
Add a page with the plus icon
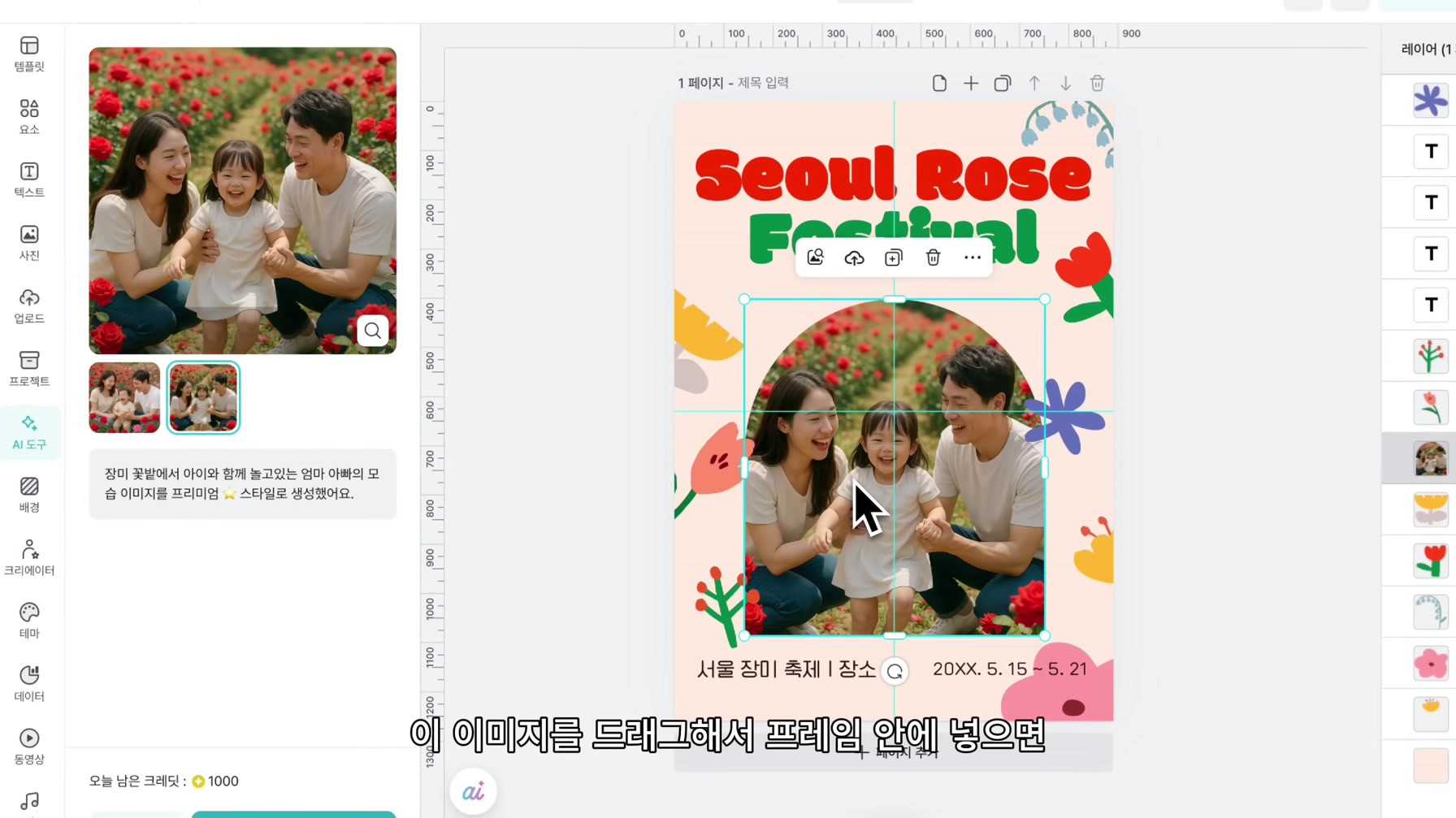coord(971,83)
